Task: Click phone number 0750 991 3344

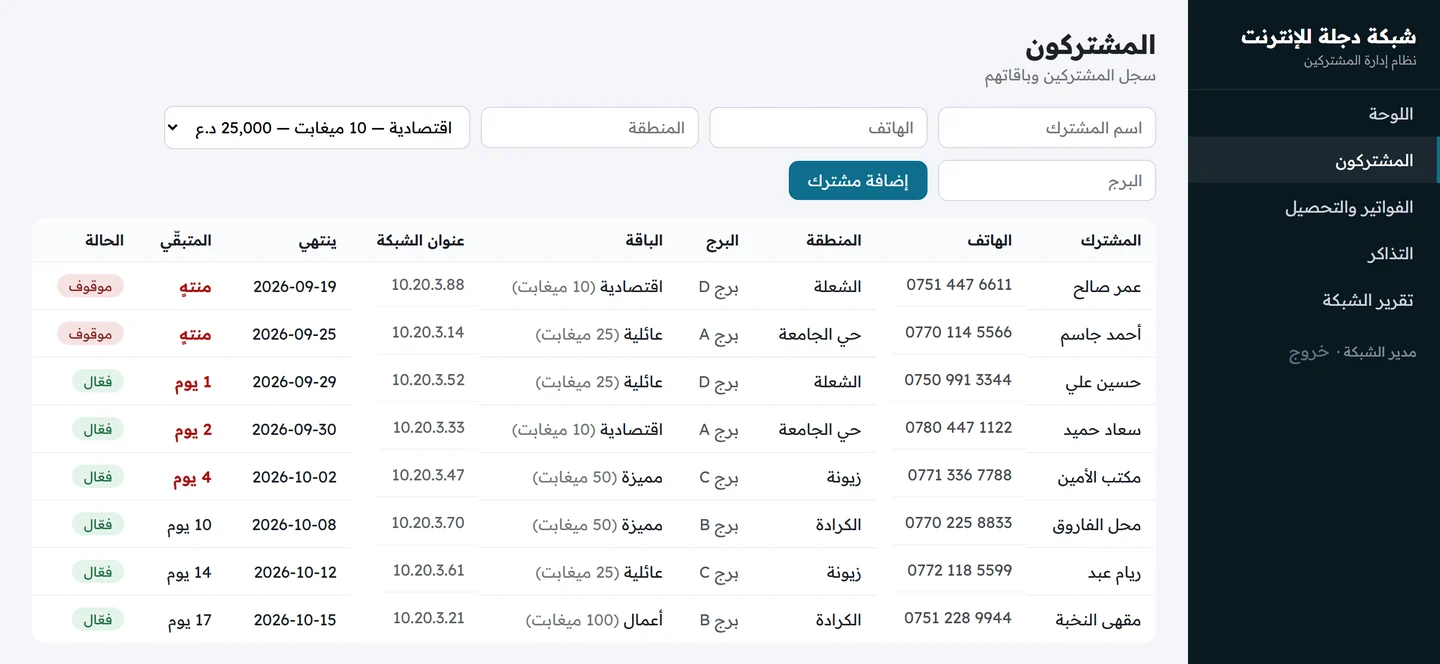Action: coord(958,380)
